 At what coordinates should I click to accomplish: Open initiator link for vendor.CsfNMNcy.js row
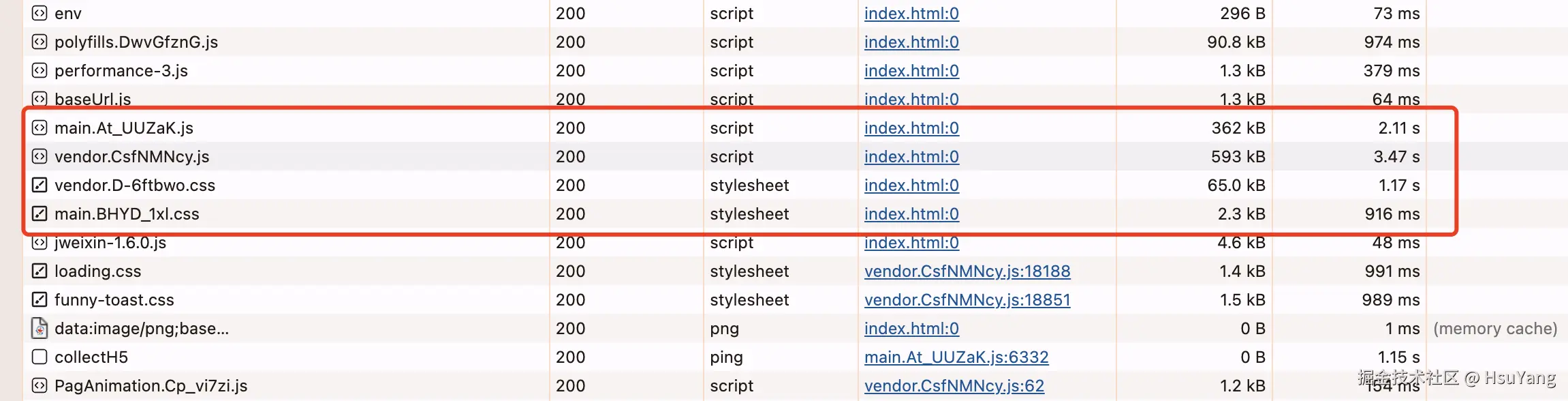point(911,156)
